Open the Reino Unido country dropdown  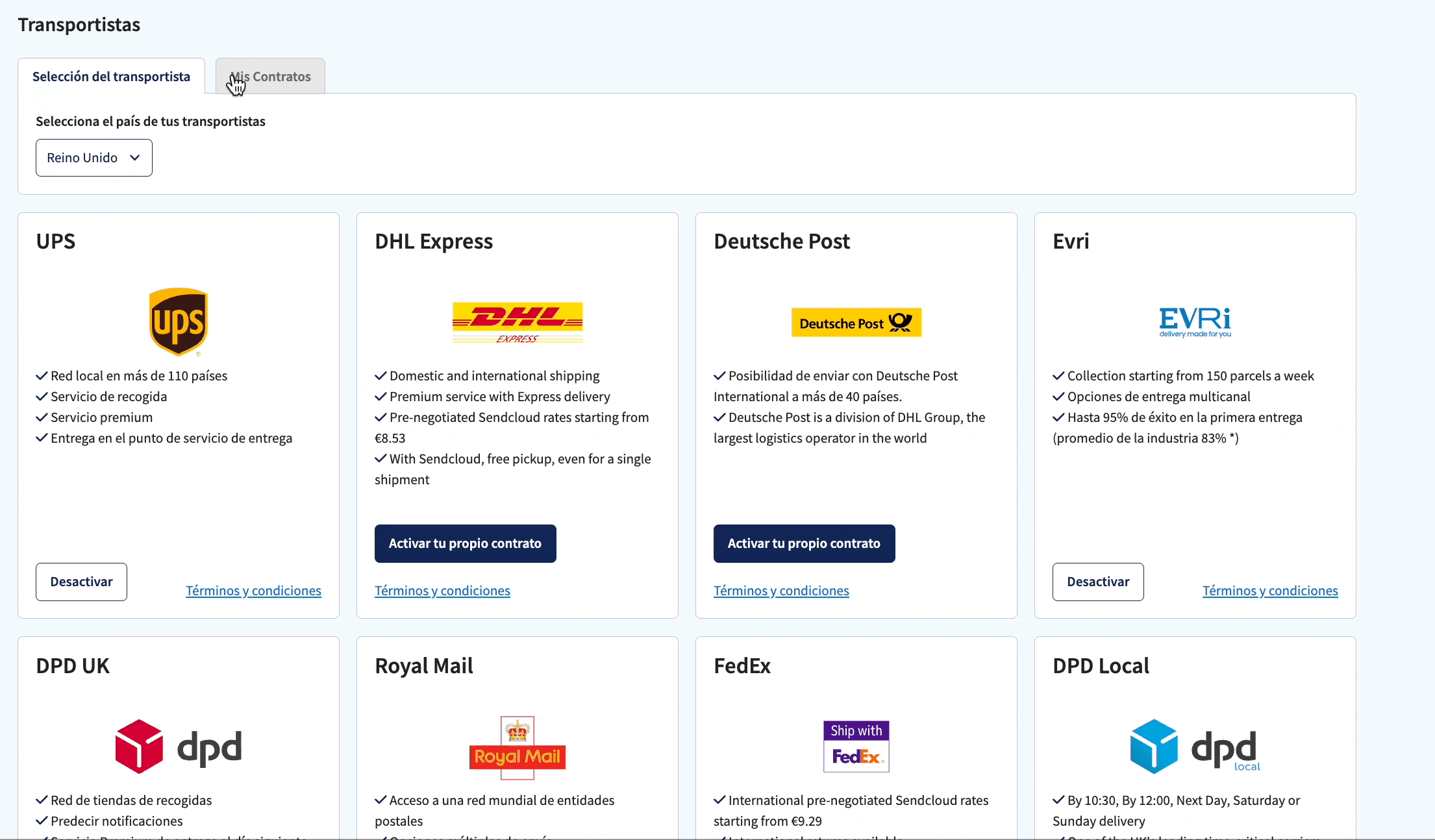click(x=94, y=158)
